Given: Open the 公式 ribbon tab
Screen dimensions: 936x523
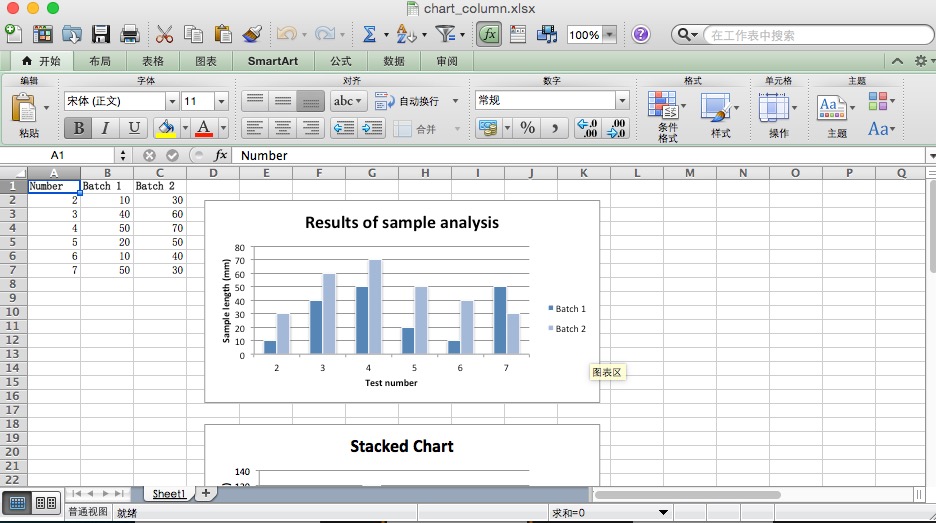Looking at the screenshot, I should click(x=341, y=61).
